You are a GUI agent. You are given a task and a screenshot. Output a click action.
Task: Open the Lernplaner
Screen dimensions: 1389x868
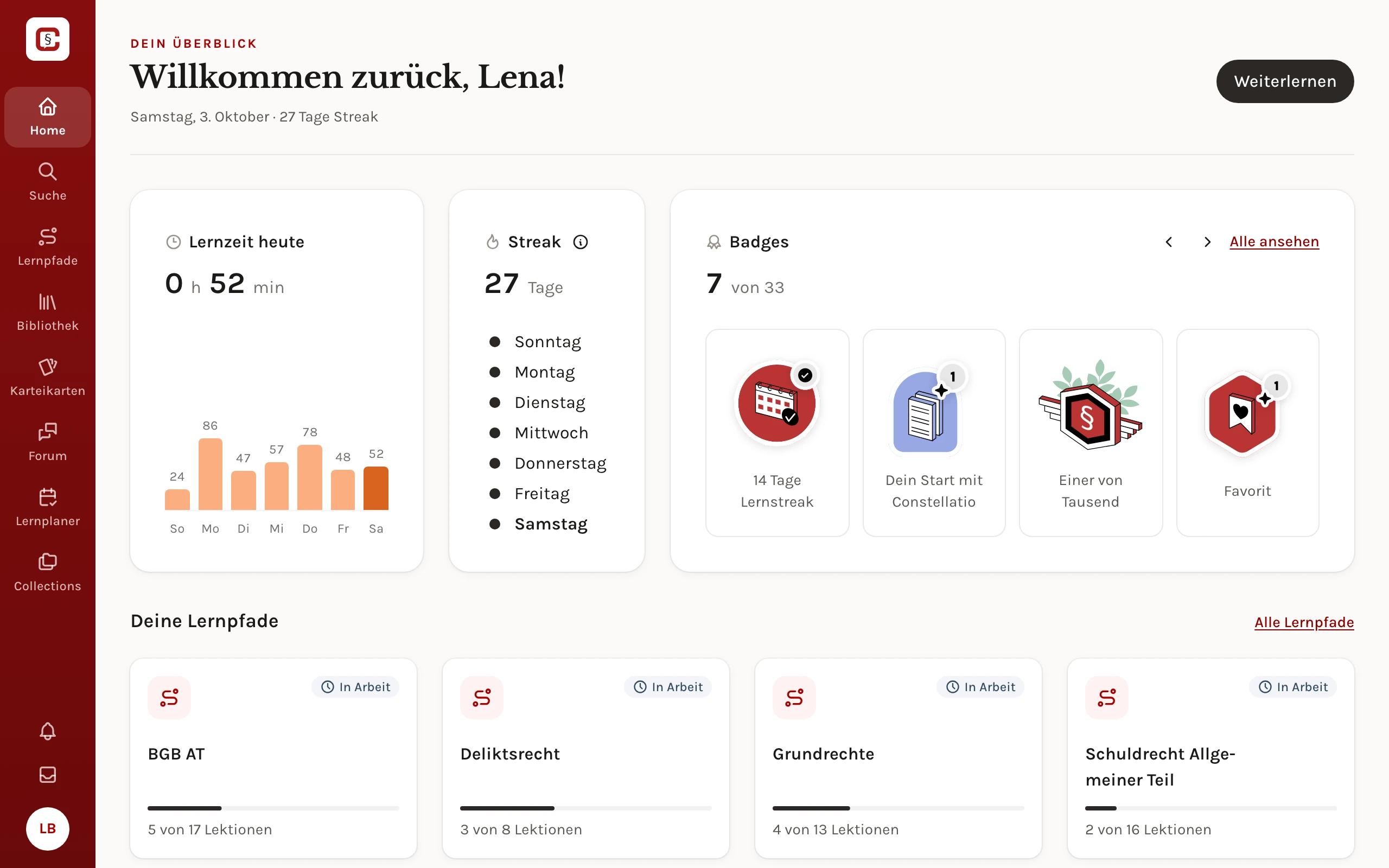[x=48, y=507]
